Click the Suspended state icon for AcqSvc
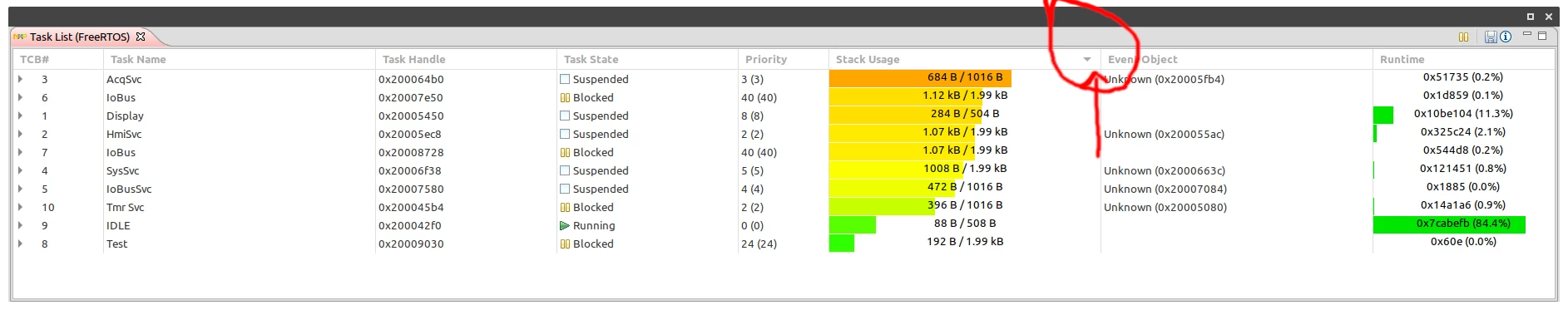 click(565, 79)
